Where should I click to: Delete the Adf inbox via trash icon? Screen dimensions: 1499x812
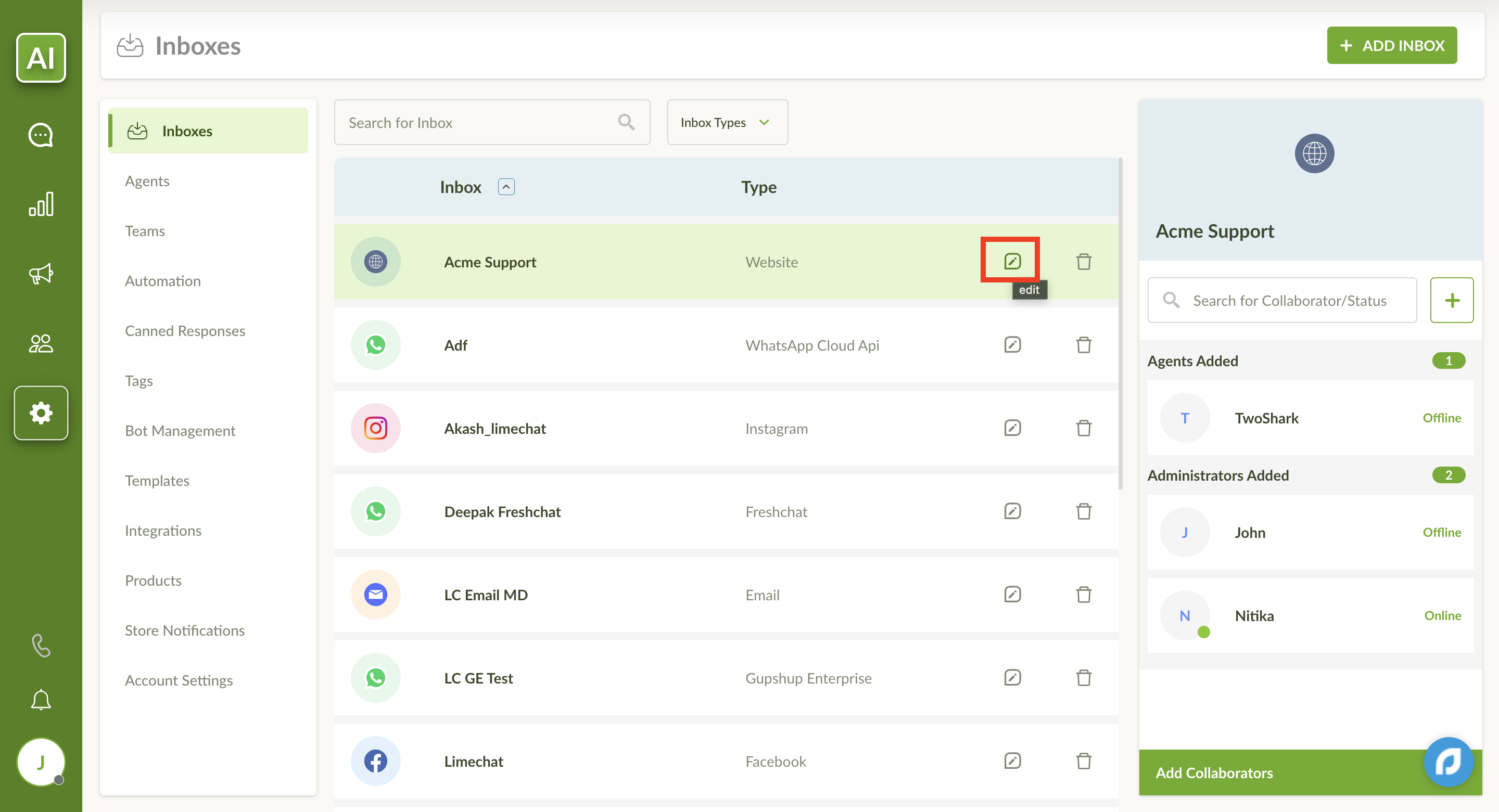click(1083, 345)
